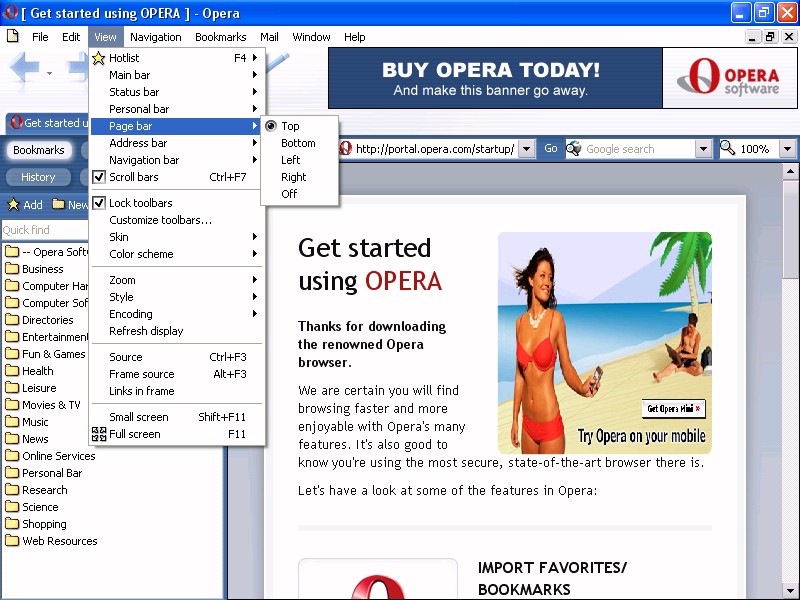Image resolution: width=800 pixels, height=600 pixels.
Task: Click the Quick find input field
Action: (45, 230)
